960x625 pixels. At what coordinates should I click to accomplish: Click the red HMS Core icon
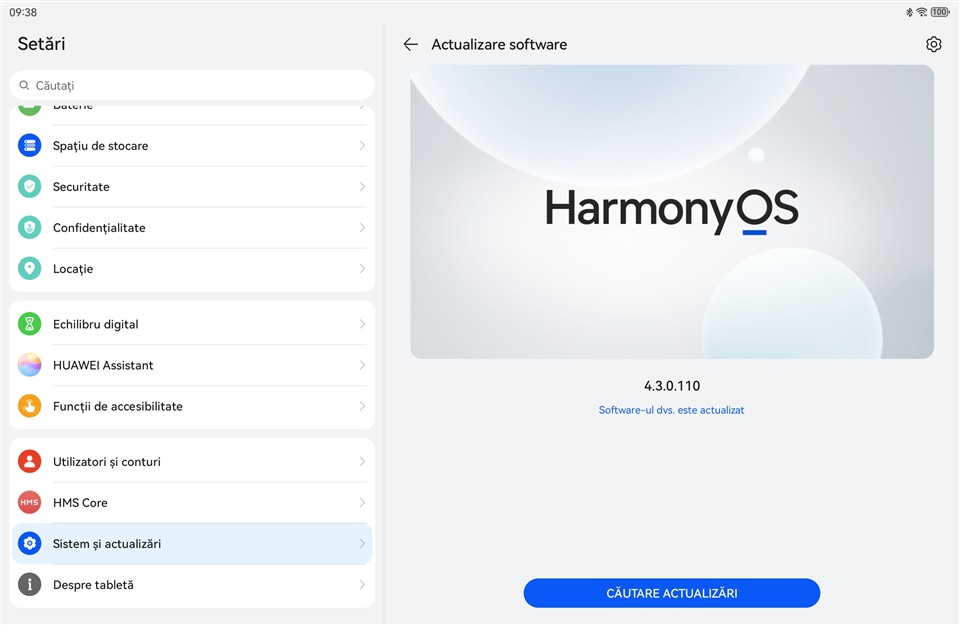click(x=30, y=503)
